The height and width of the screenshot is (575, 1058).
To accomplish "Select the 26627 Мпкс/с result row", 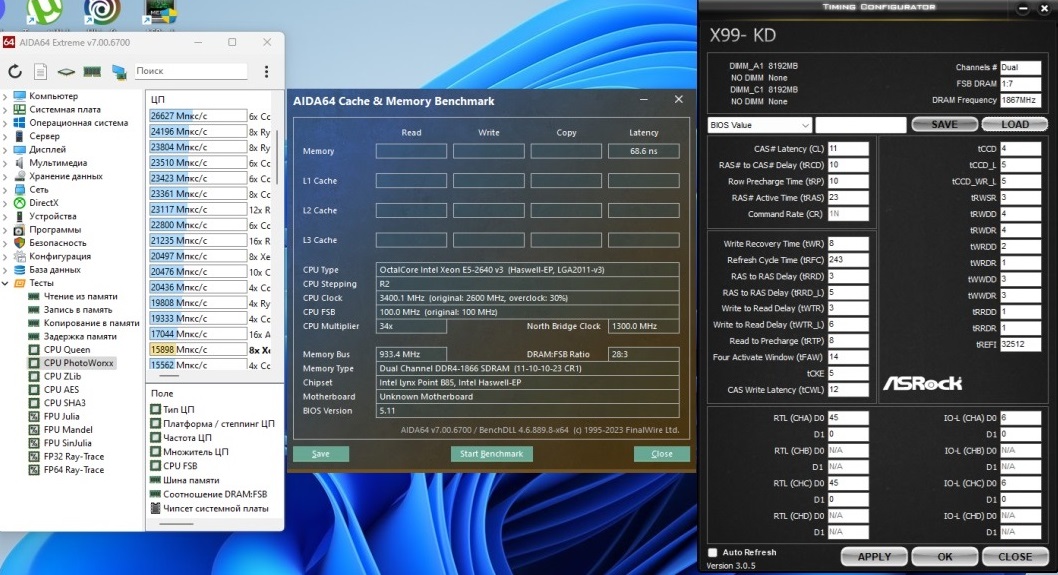I will (x=209, y=116).
